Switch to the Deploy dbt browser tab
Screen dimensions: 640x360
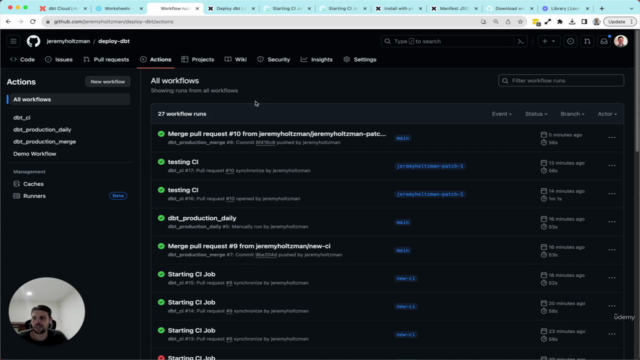(x=231, y=8)
